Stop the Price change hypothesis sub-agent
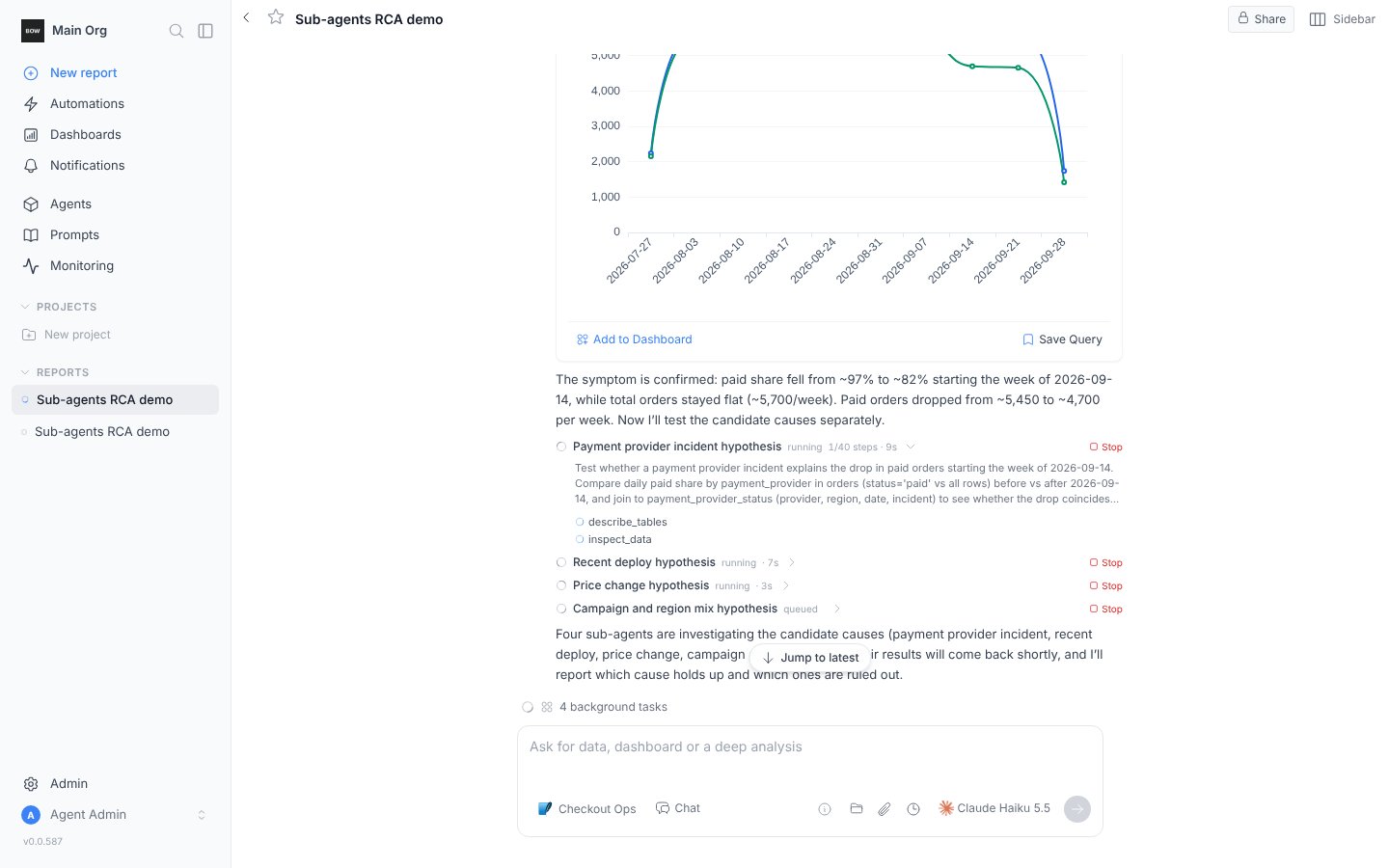The image size is (1389, 868). [1105, 585]
